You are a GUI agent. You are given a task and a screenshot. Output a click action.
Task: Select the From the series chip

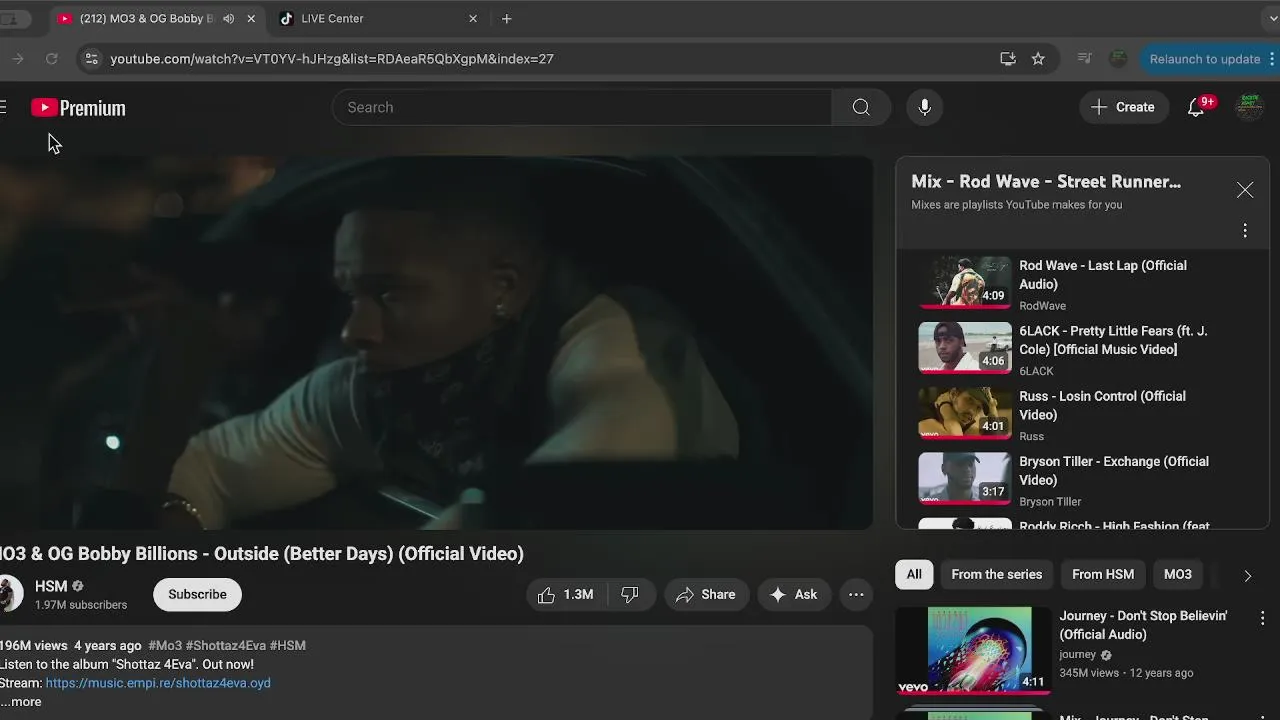pyautogui.click(x=996, y=574)
